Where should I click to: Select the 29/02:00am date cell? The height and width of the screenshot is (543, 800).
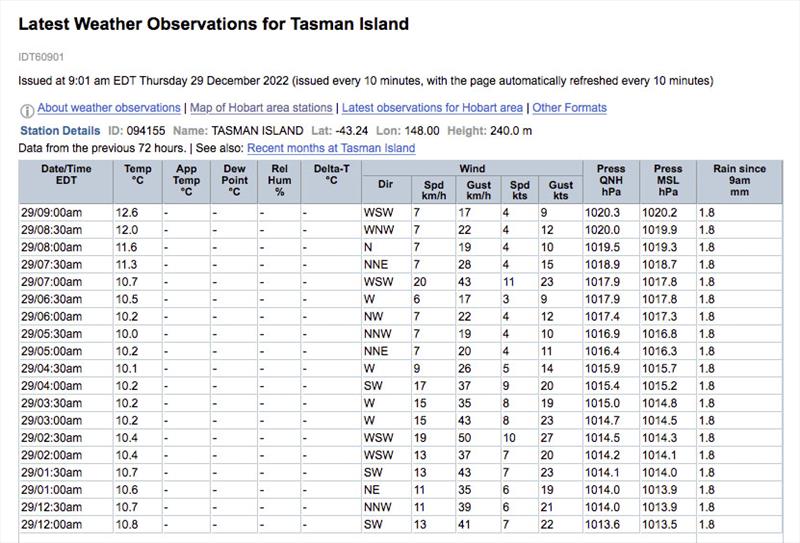66,456
